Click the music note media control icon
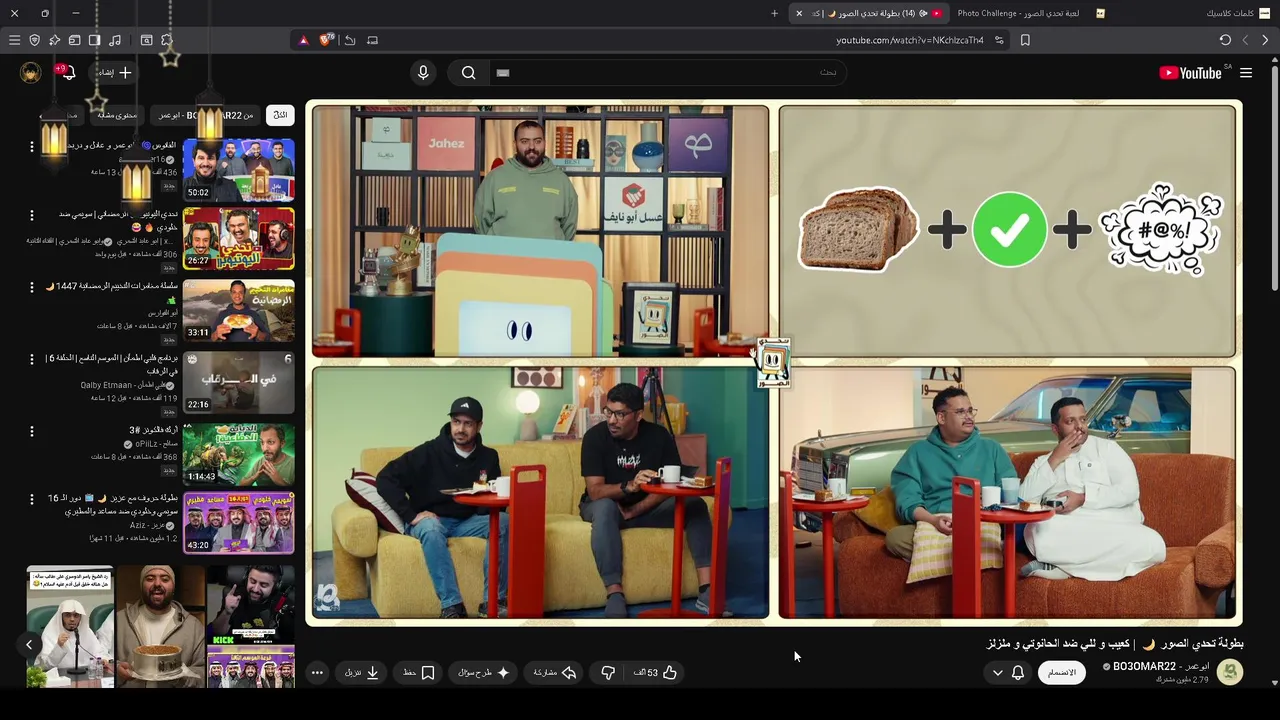 [115, 40]
